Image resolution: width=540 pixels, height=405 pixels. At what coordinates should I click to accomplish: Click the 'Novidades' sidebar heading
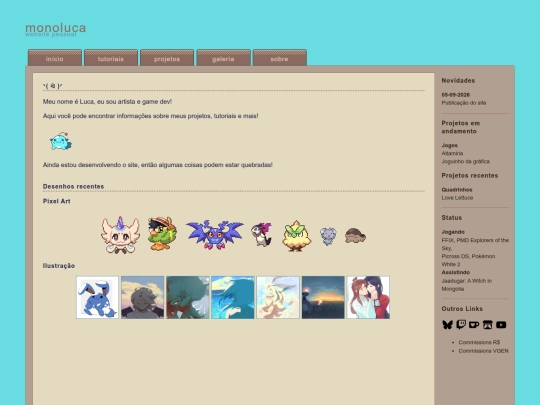(458, 81)
